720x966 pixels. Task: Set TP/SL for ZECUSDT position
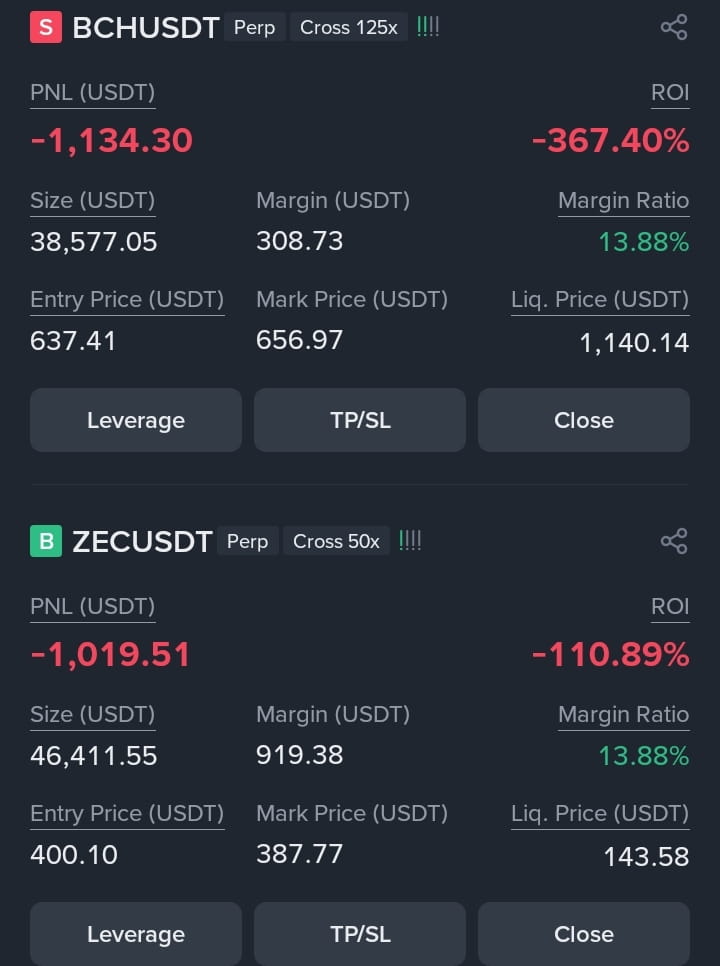(x=360, y=934)
